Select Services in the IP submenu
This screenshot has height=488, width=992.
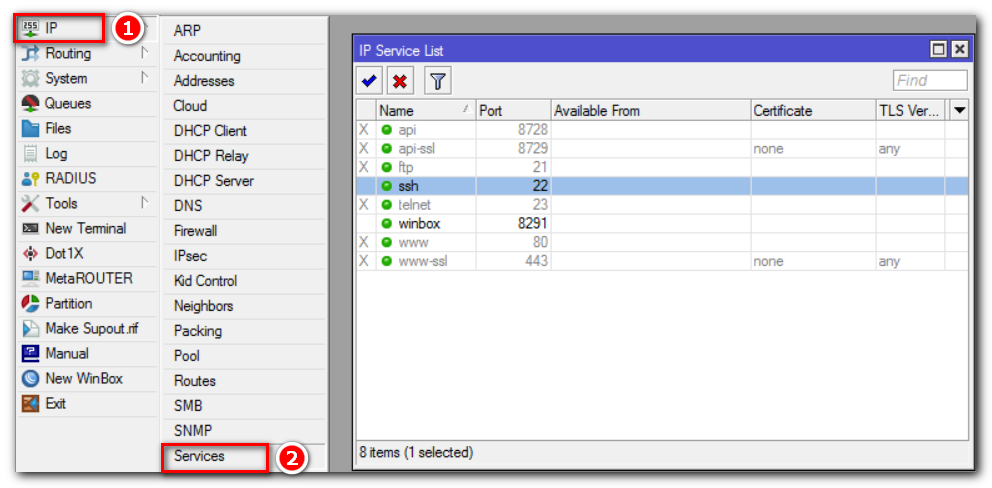pyautogui.click(x=199, y=456)
